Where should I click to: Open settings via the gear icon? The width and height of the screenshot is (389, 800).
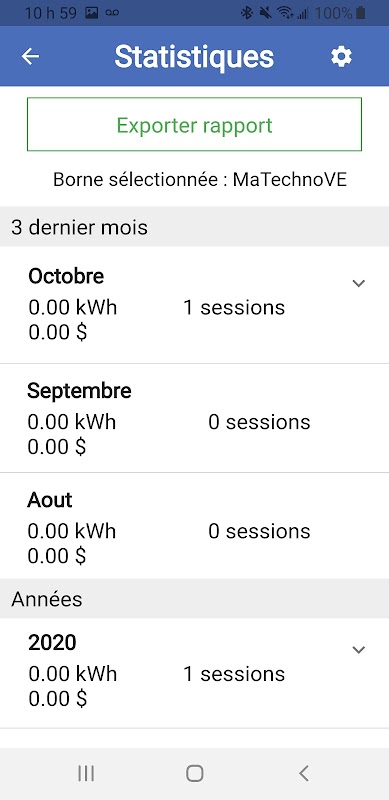point(341,56)
